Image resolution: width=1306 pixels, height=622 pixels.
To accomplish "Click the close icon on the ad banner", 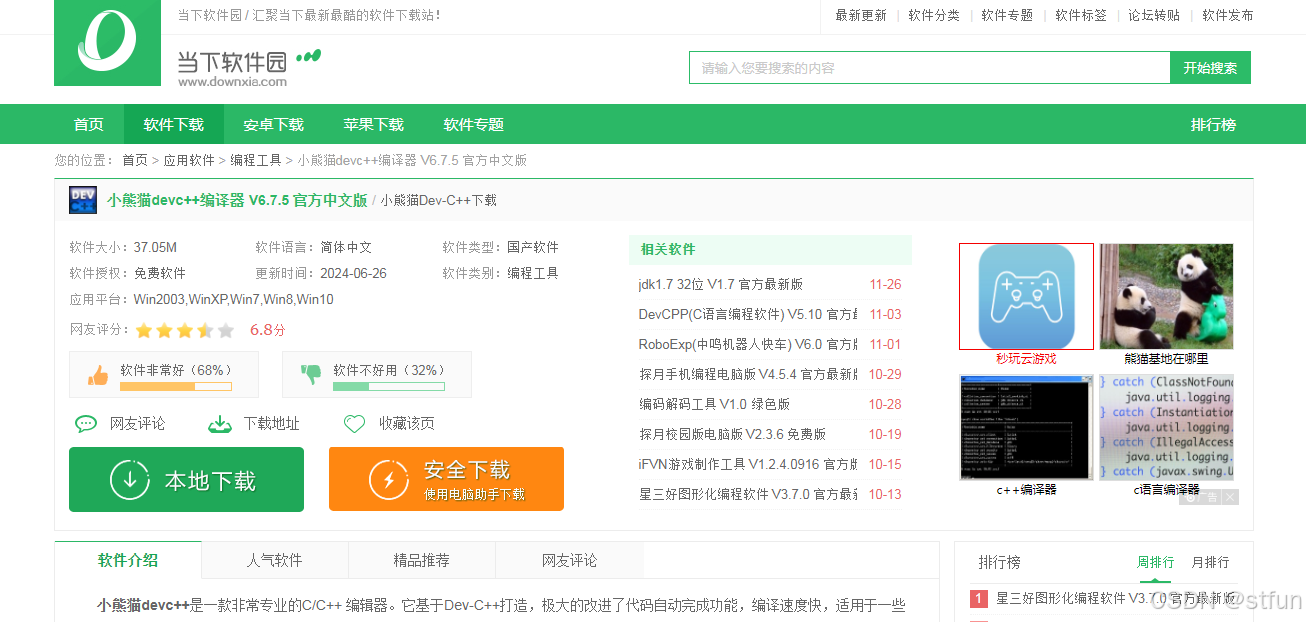I will coord(1230,497).
